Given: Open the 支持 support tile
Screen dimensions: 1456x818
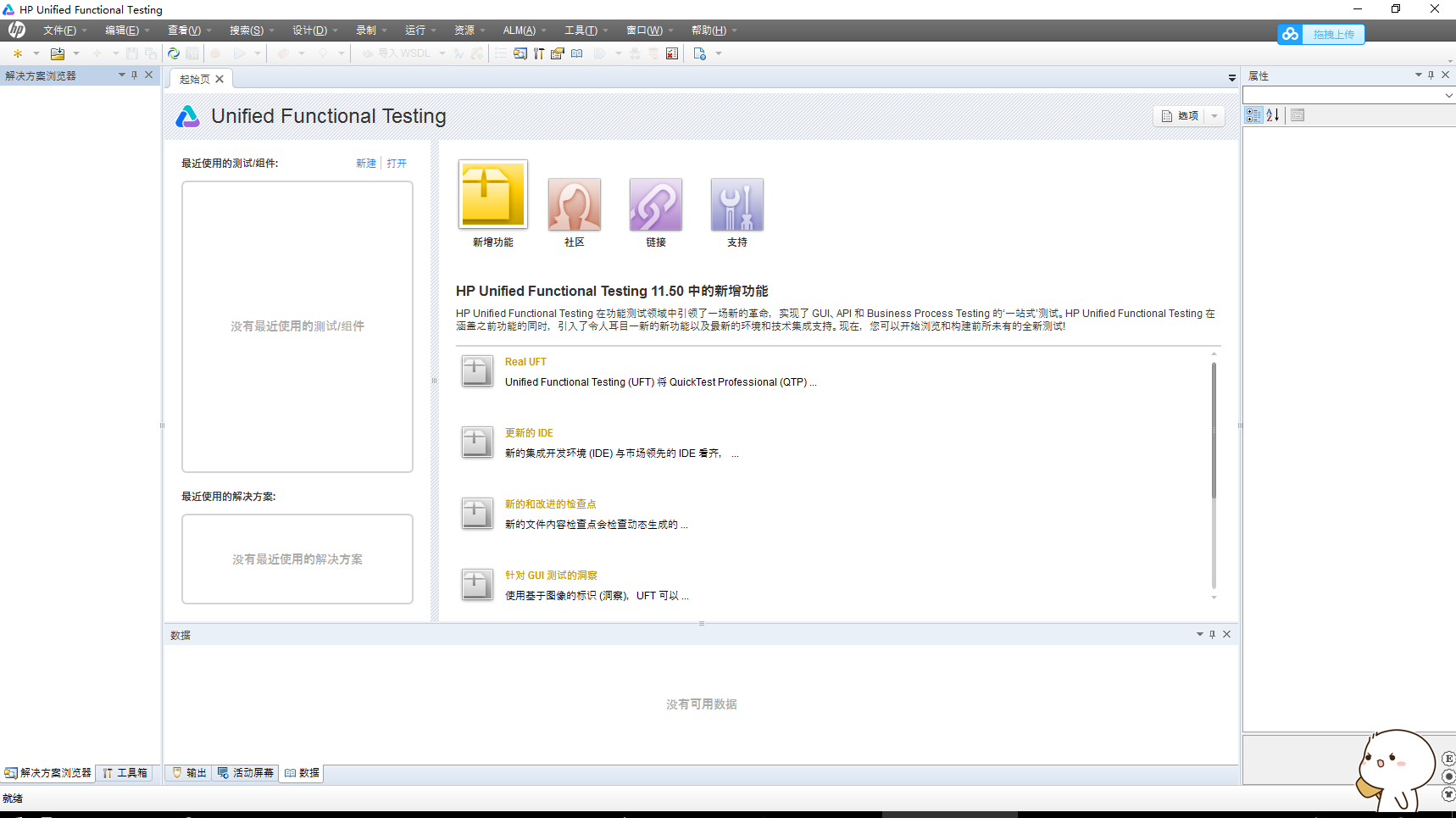Looking at the screenshot, I should (737, 204).
